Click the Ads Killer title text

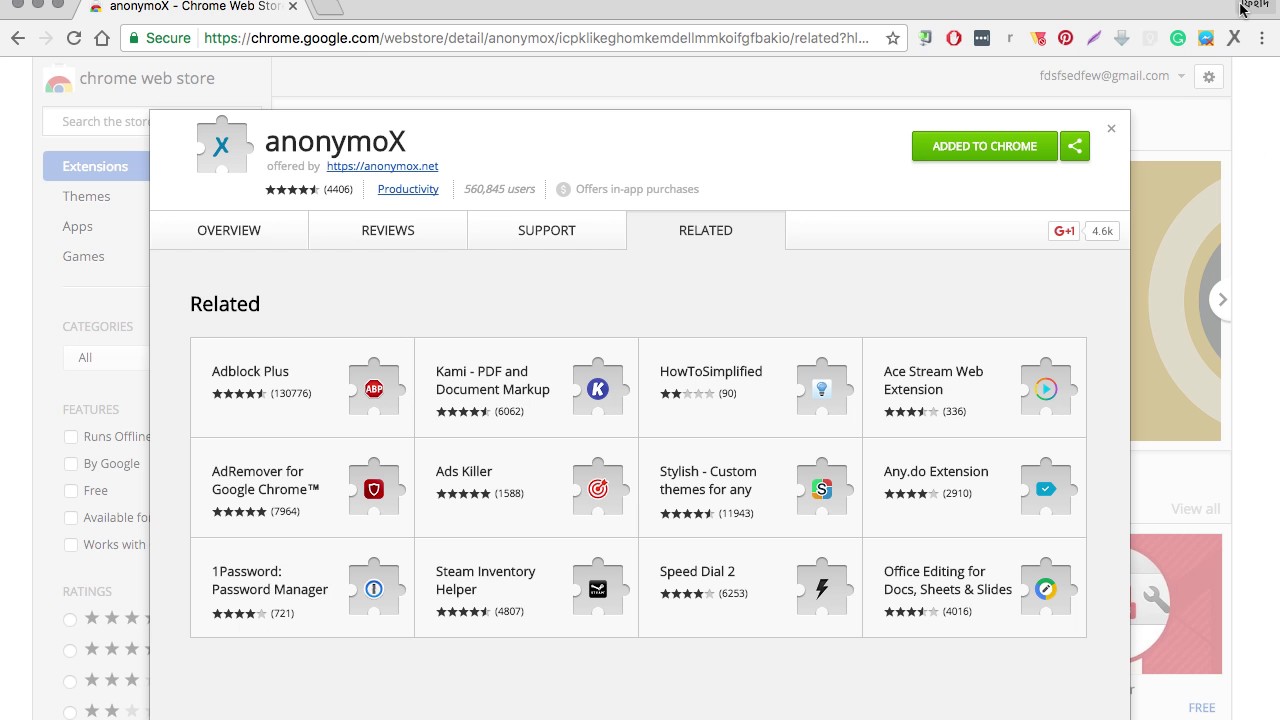464,471
